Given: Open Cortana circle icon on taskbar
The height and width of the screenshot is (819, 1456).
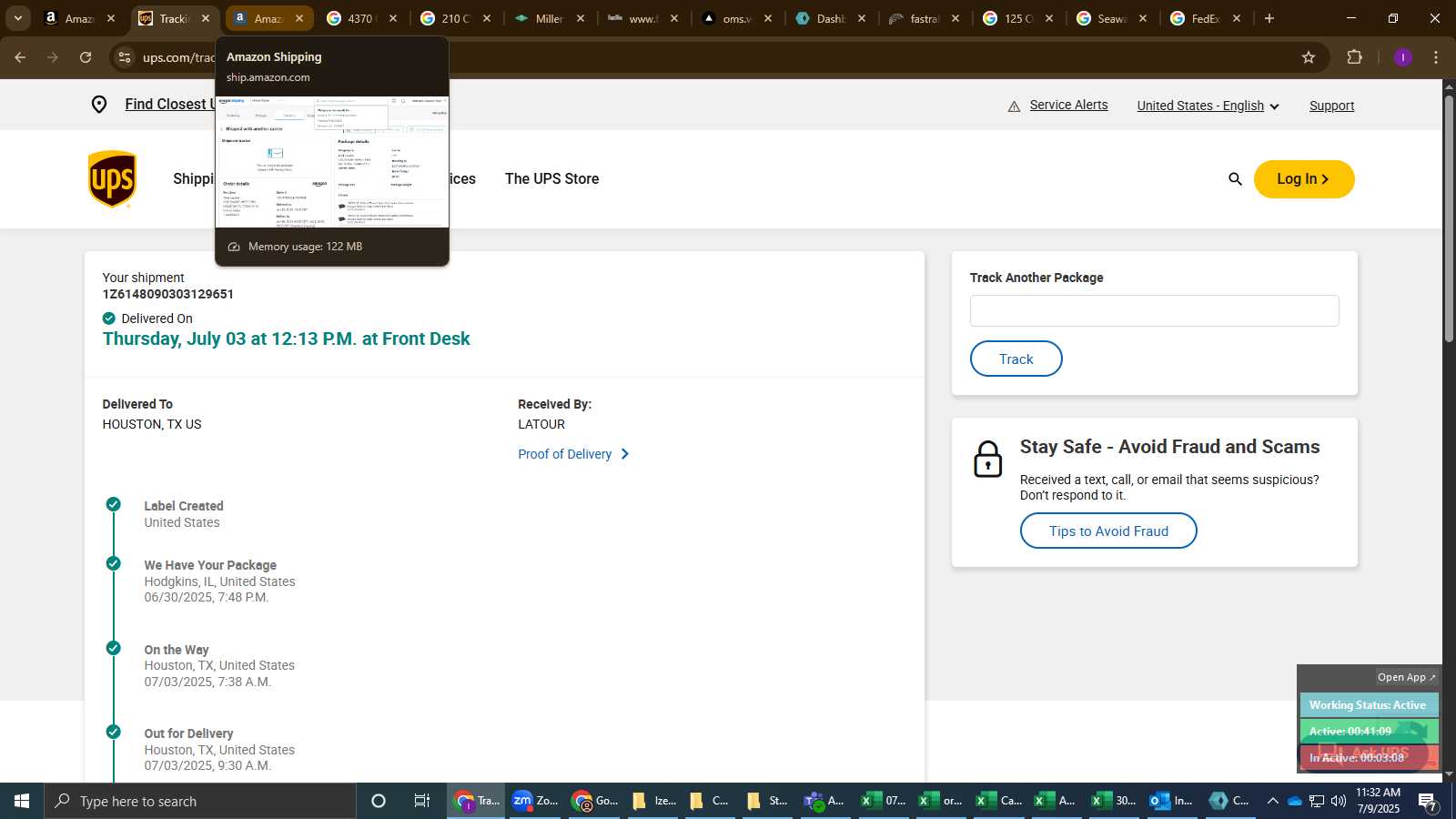Looking at the screenshot, I should pyautogui.click(x=379, y=801).
